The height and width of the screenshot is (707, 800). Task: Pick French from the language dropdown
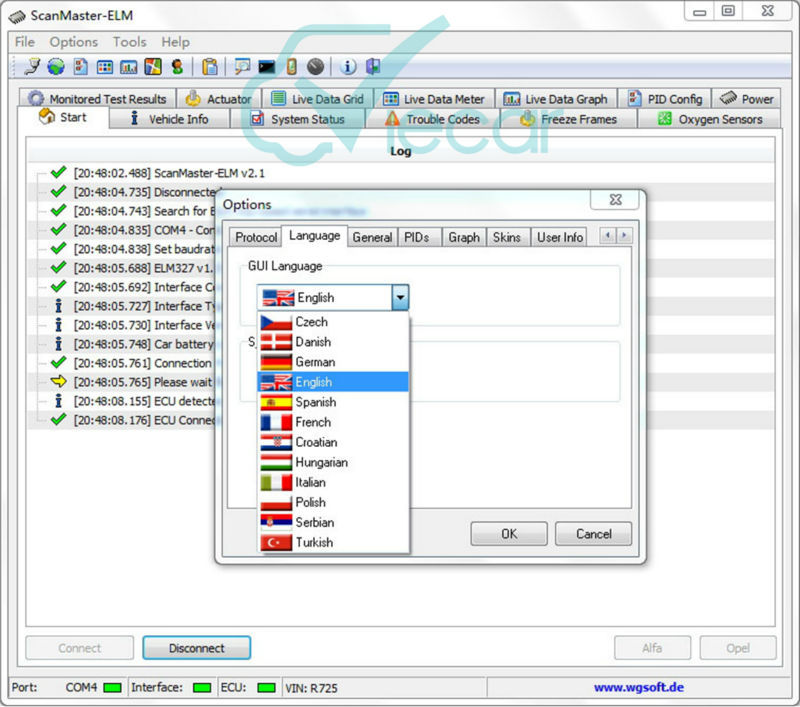(x=313, y=422)
